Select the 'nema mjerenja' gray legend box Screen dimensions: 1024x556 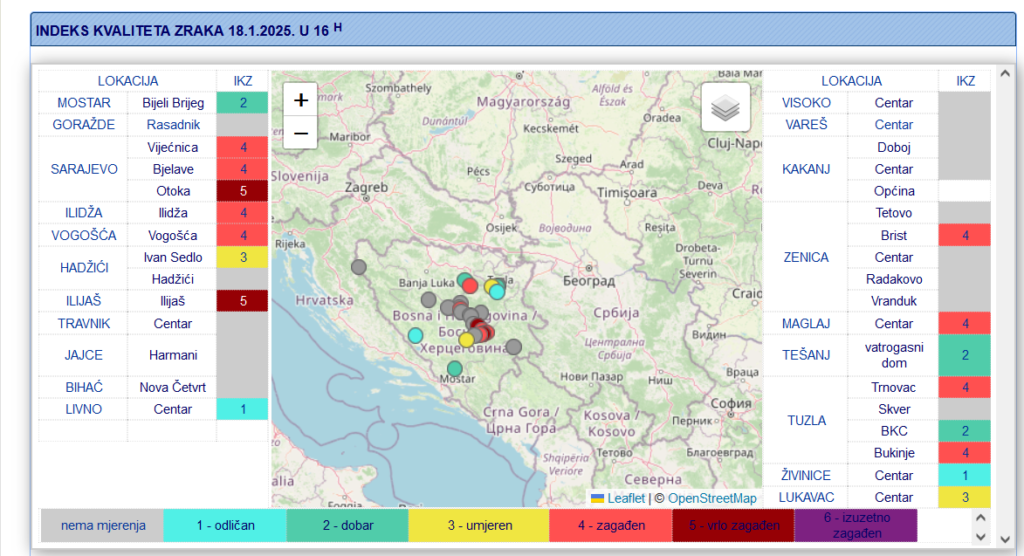[103, 525]
